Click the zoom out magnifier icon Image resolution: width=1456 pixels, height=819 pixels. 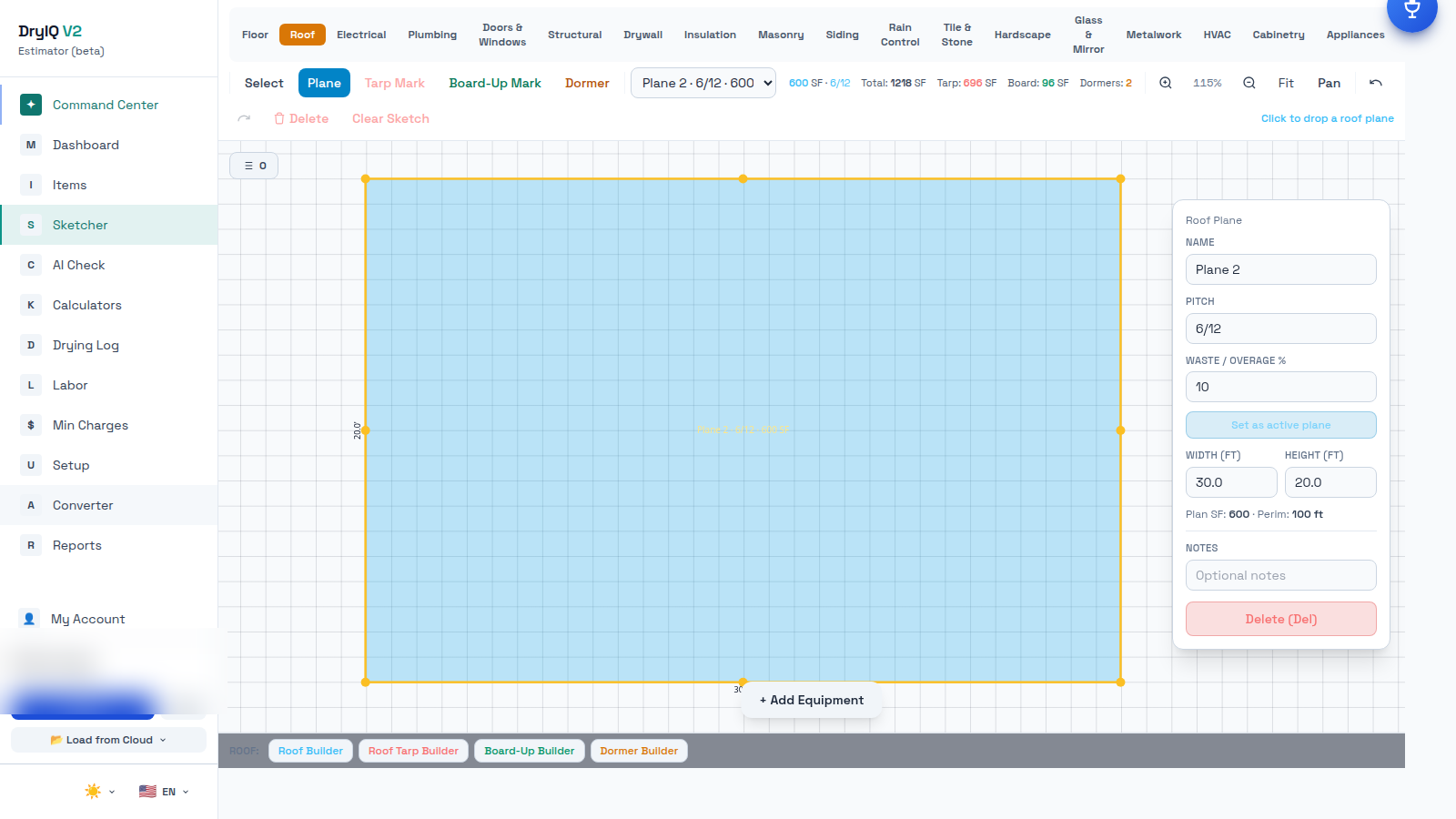coord(1249,83)
